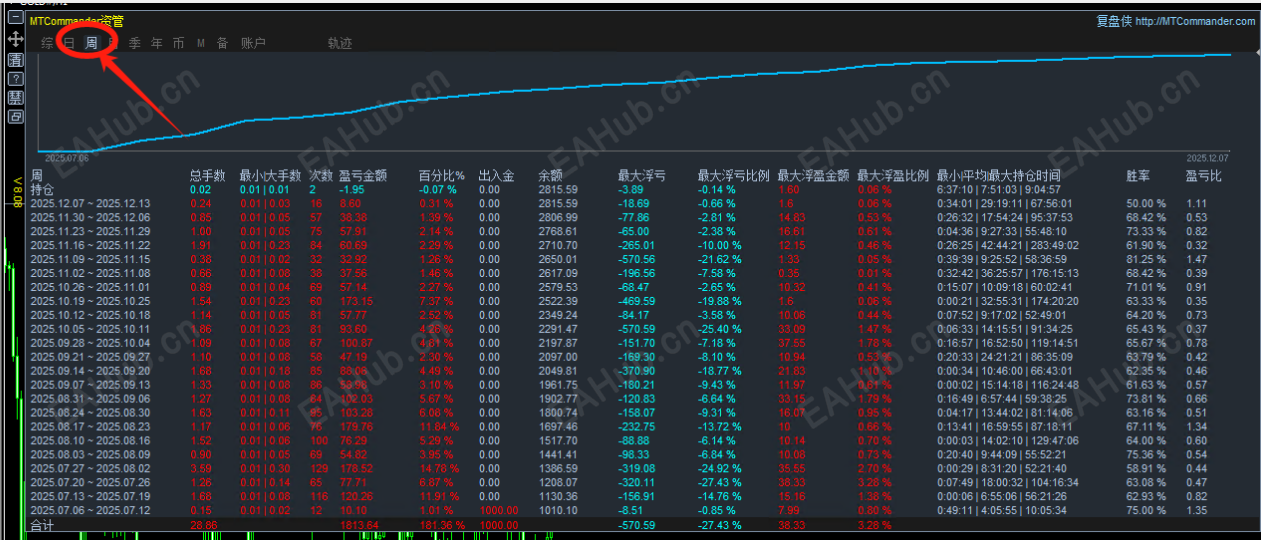Select week row 2025.11.30 ~ 2025.12.06
The image size is (1261, 540).
tap(91, 217)
